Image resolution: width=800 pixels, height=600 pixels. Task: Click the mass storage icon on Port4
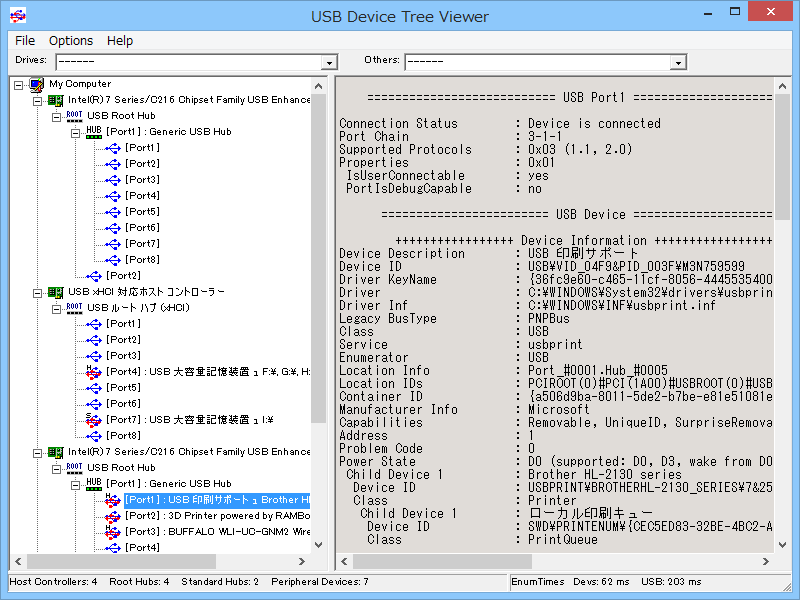point(92,372)
